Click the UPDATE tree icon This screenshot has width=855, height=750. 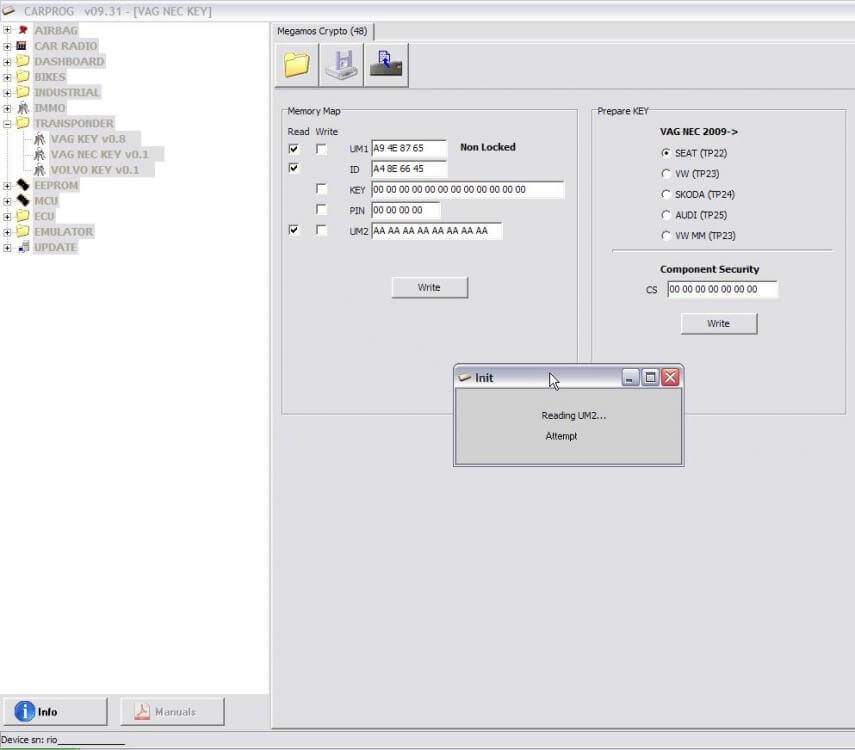click(23, 247)
